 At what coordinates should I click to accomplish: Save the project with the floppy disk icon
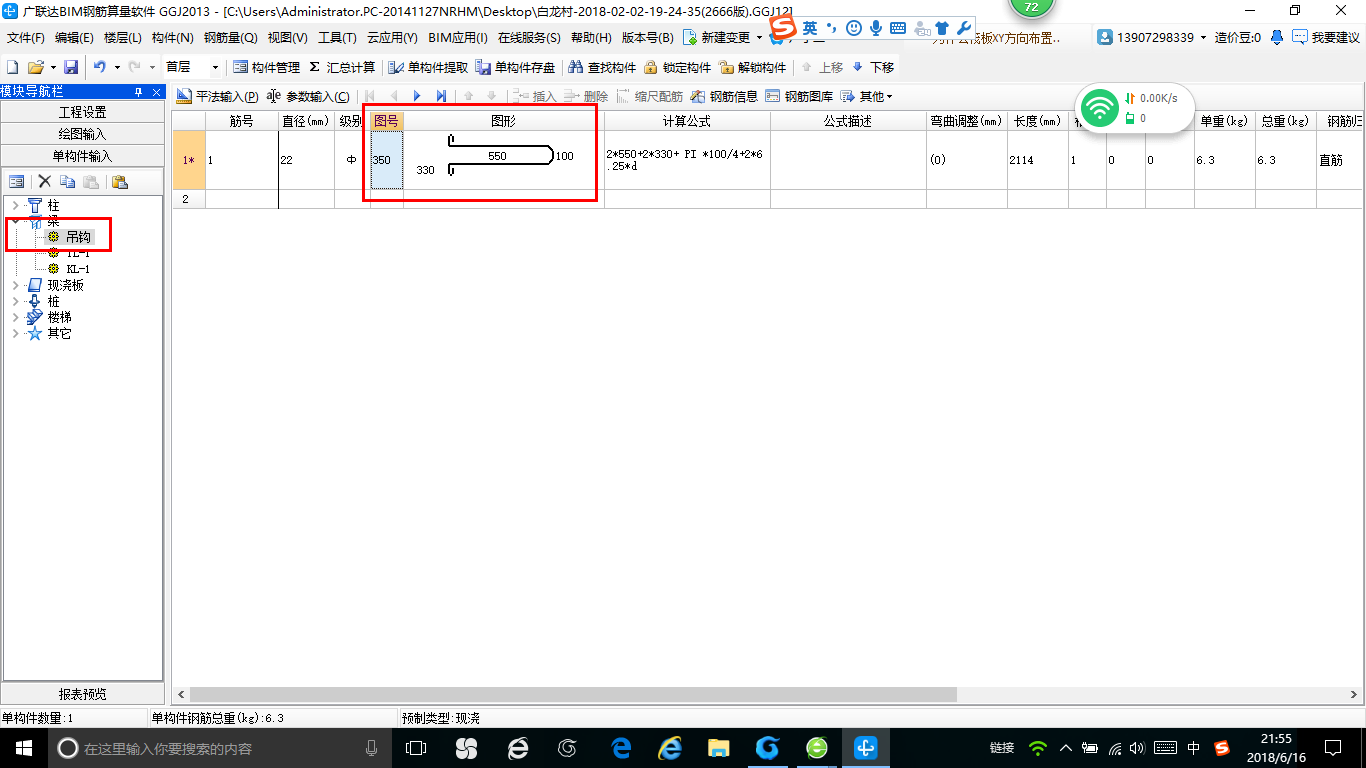[71, 67]
